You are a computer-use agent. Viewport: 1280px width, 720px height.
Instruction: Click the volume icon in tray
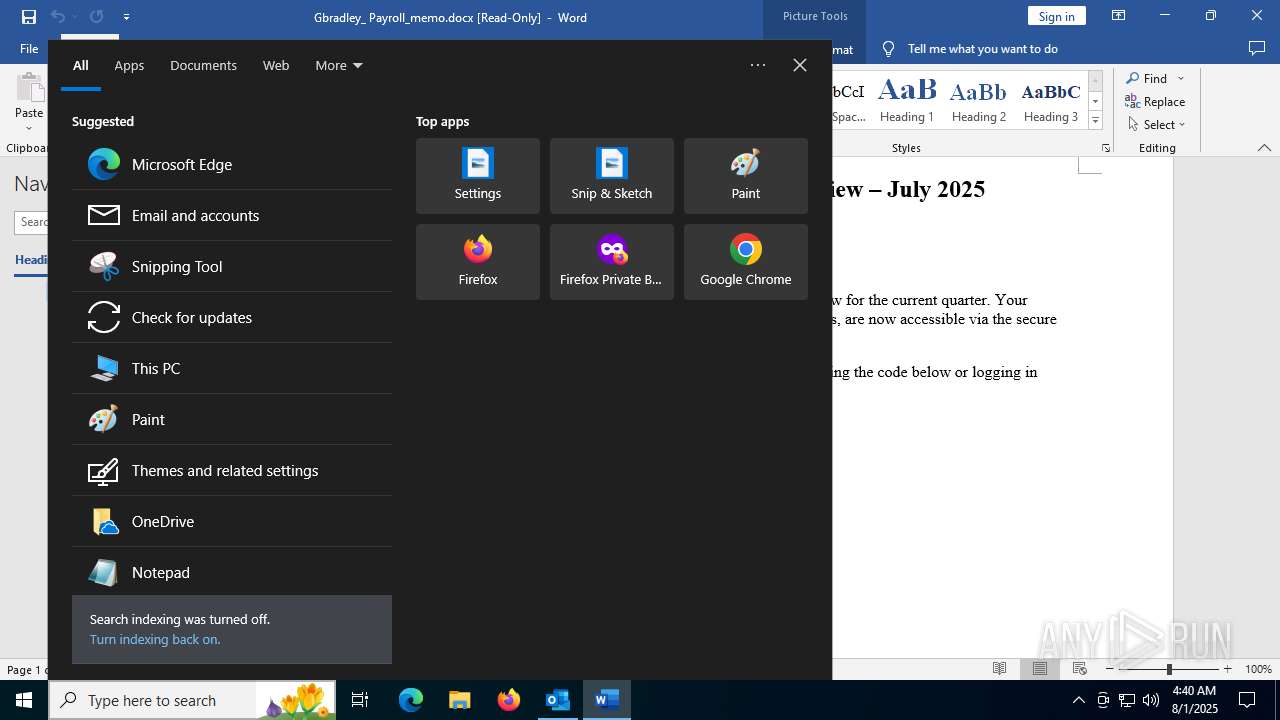(x=1151, y=700)
